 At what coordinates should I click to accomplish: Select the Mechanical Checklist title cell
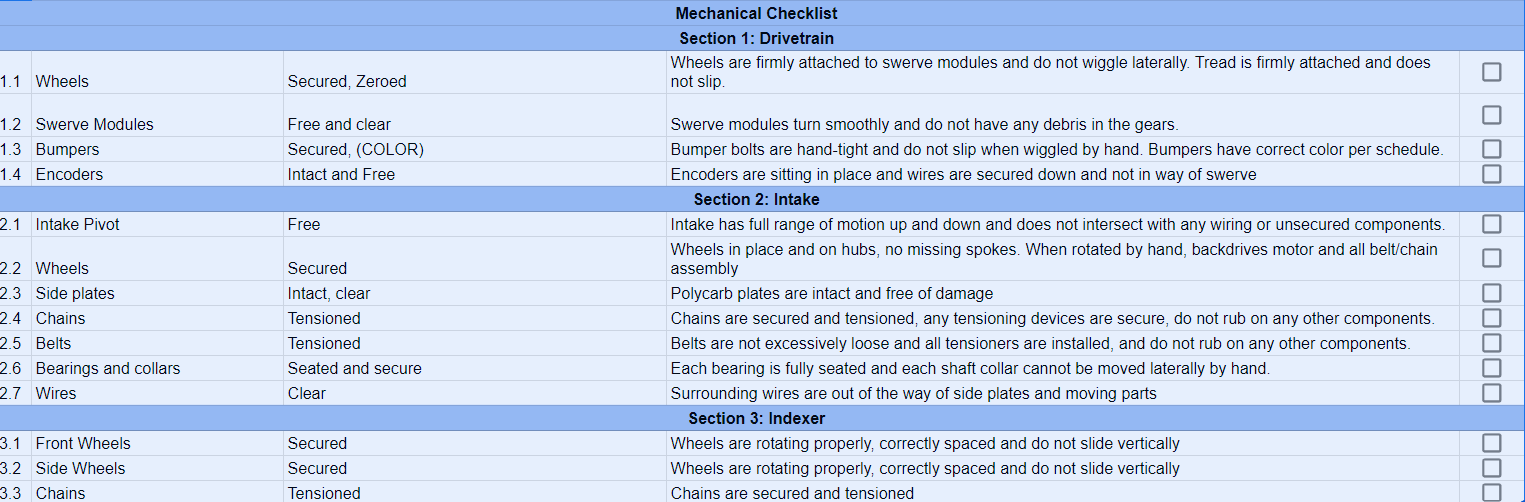[x=757, y=13]
